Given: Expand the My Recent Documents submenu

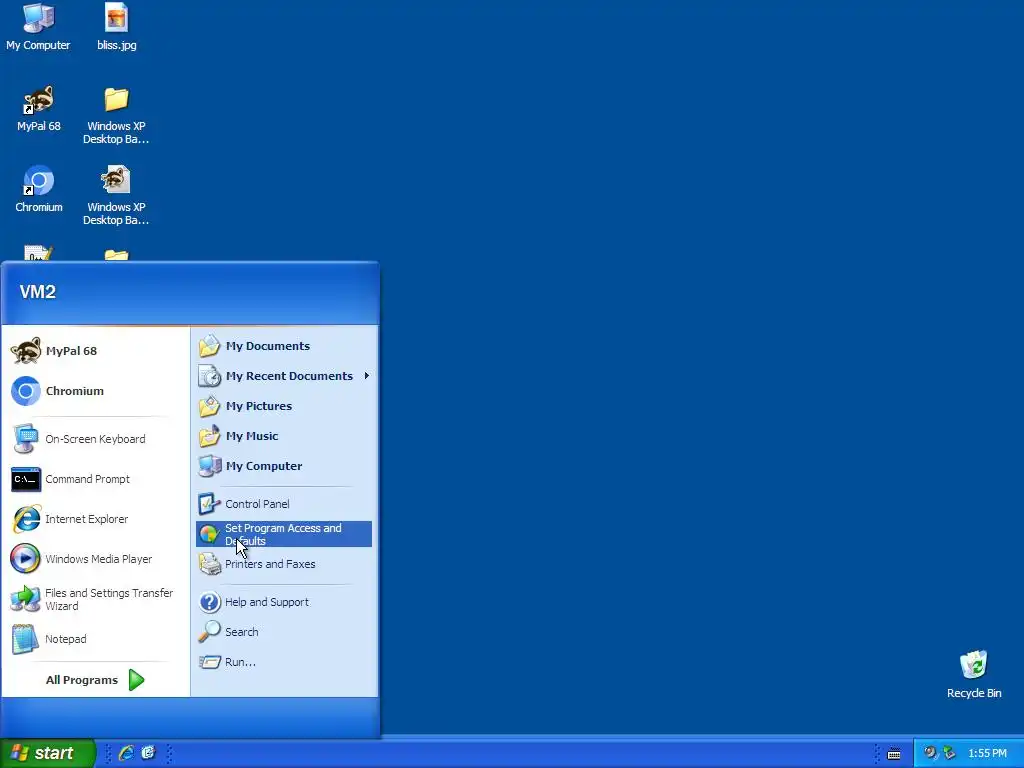Looking at the screenshot, I should [x=284, y=376].
